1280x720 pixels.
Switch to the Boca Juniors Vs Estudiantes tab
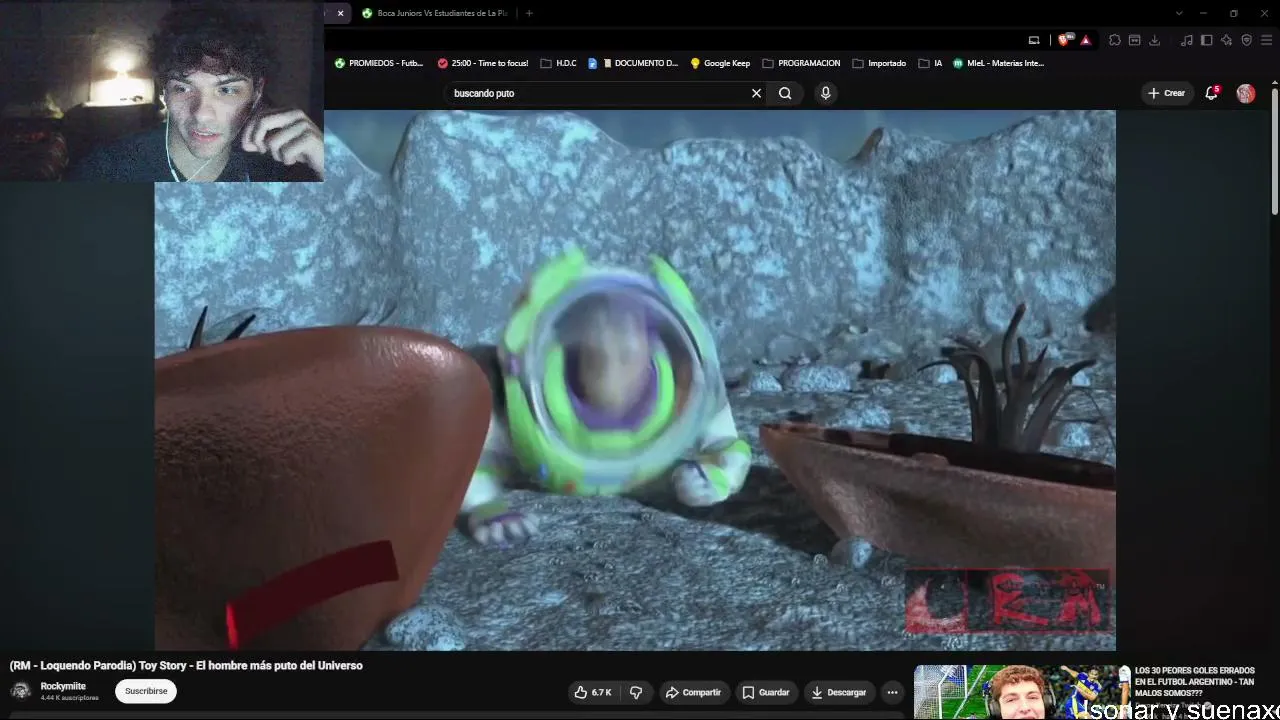(x=435, y=13)
